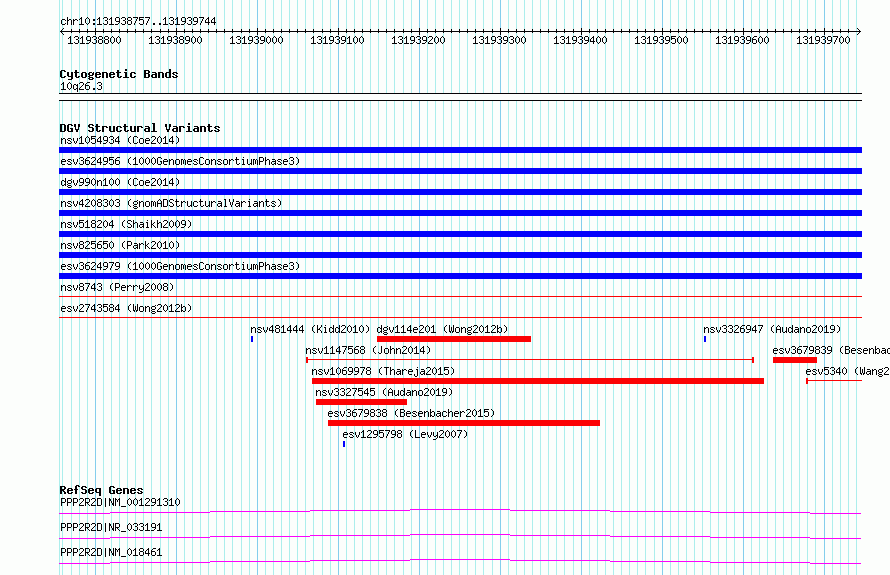890x575 pixels.
Task: Click nsv1069978 (Thareja2015) label
Action: click(383, 371)
